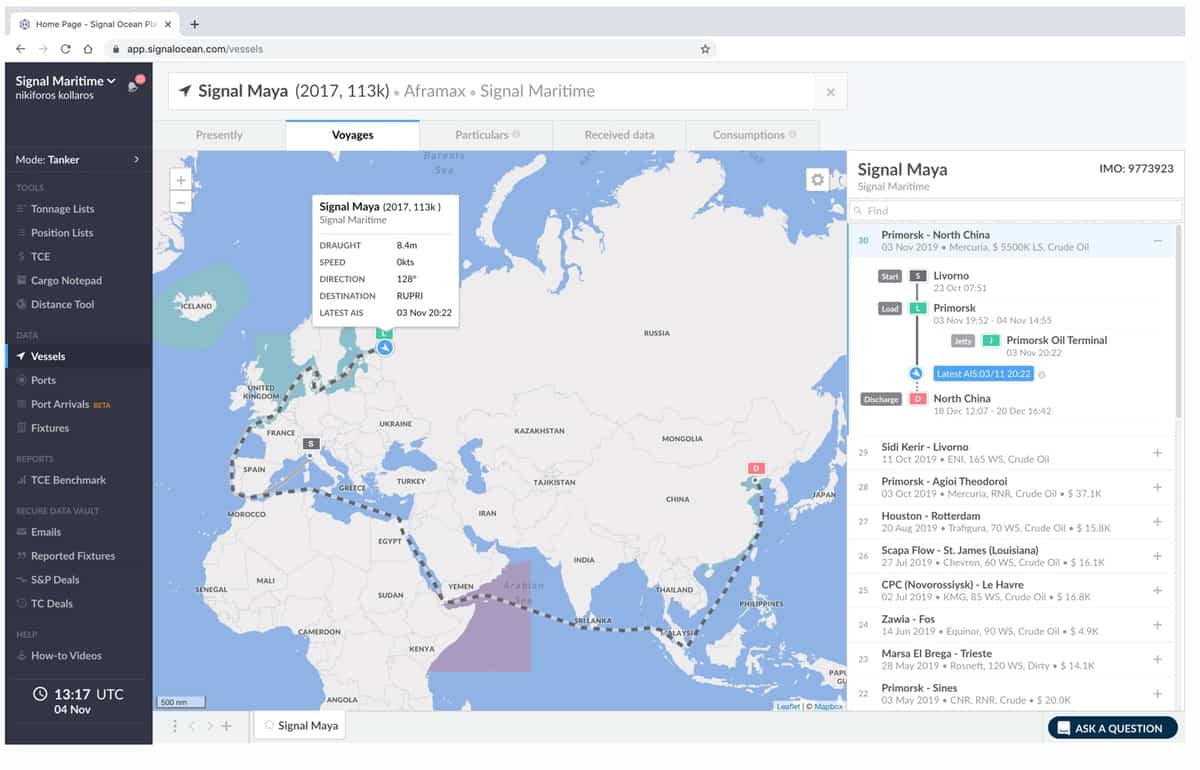1200x770 pixels.
Task: Open the map settings gear
Action: point(817,178)
